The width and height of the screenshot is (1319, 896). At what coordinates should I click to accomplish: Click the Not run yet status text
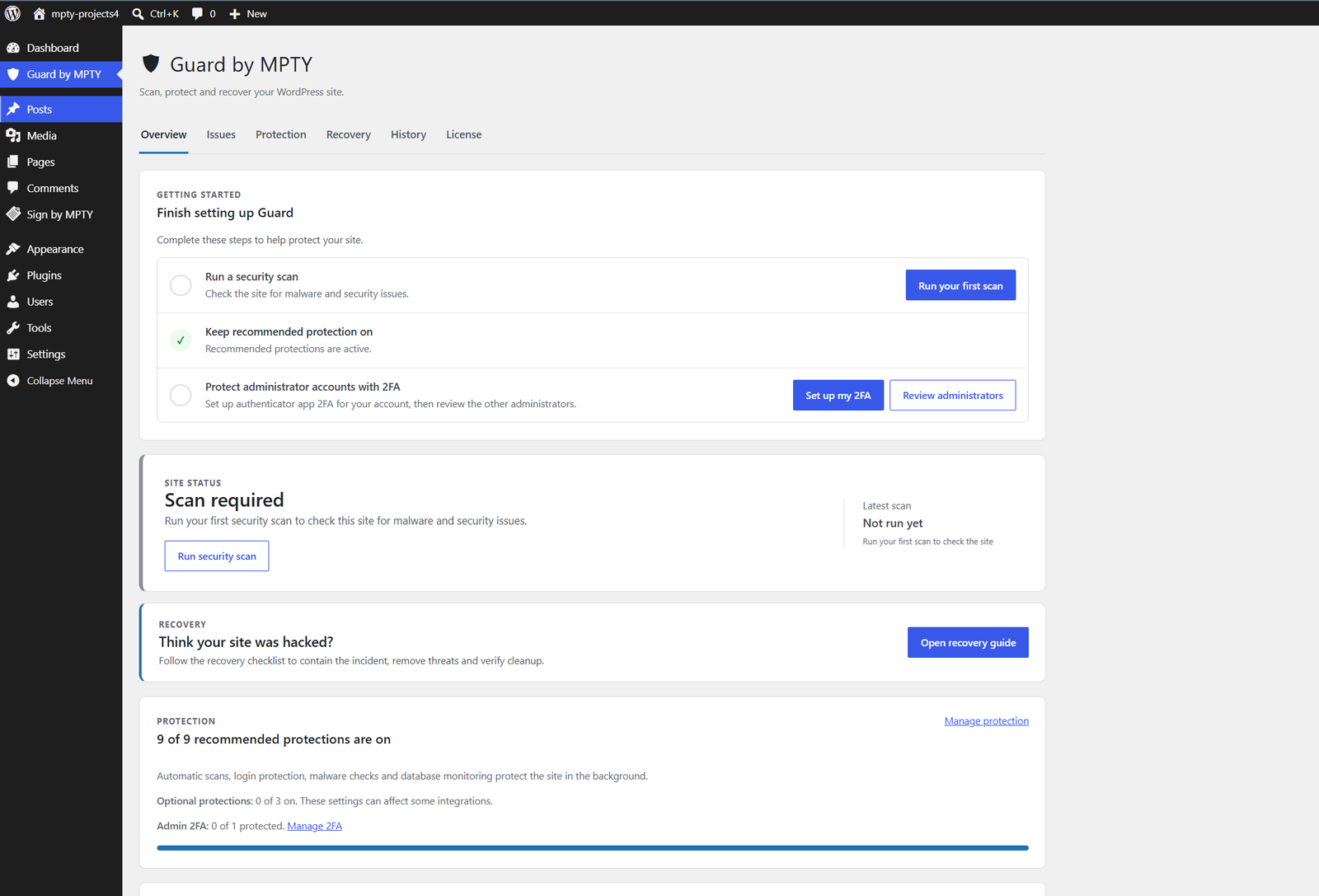[x=893, y=523]
